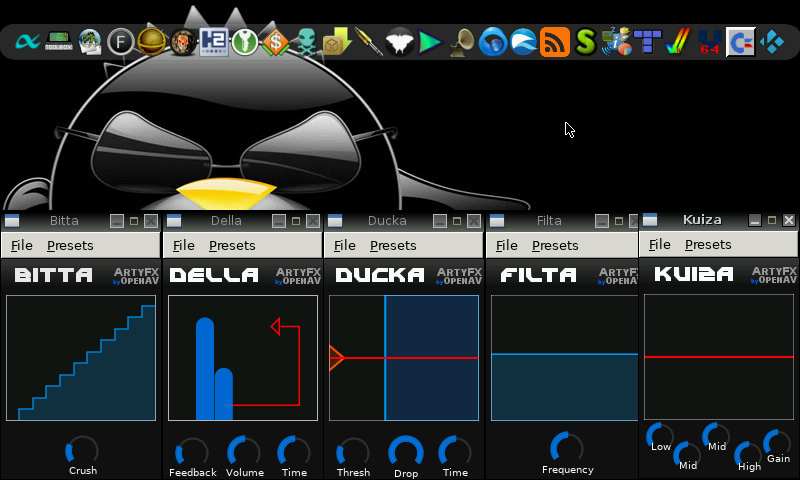Open File menu in Filta window
The image size is (800, 480).
click(x=507, y=245)
